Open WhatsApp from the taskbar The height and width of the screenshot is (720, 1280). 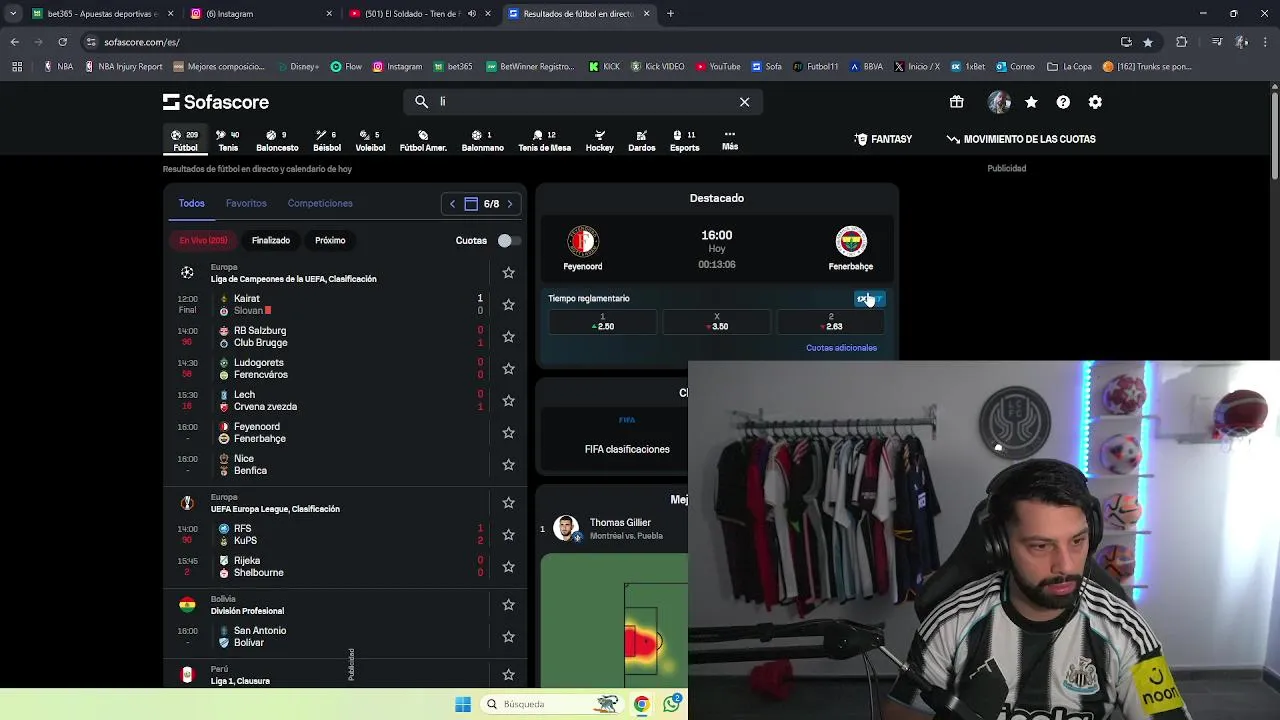pos(672,704)
